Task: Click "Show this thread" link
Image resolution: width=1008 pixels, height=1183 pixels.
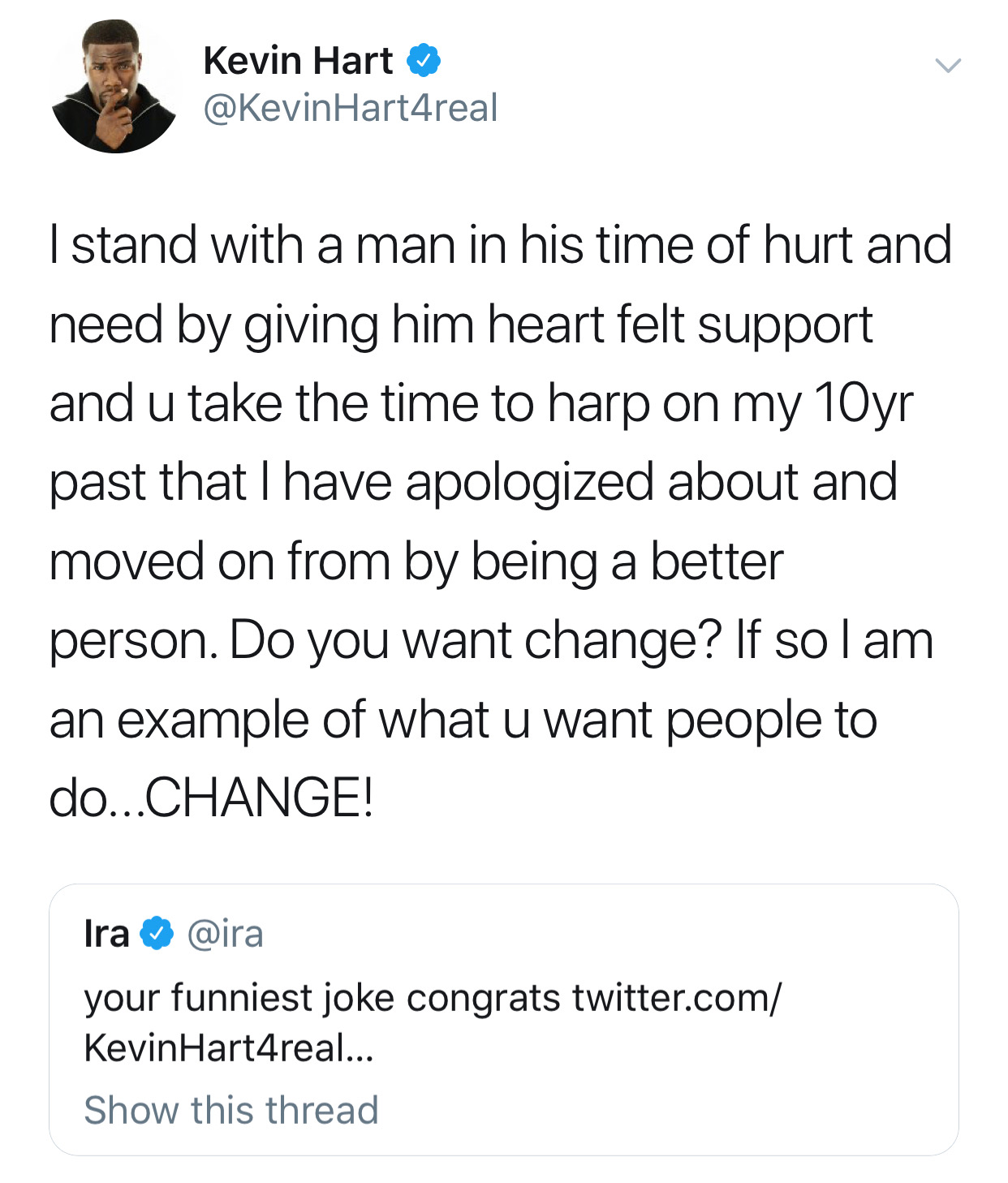Action: pos(231,1110)
